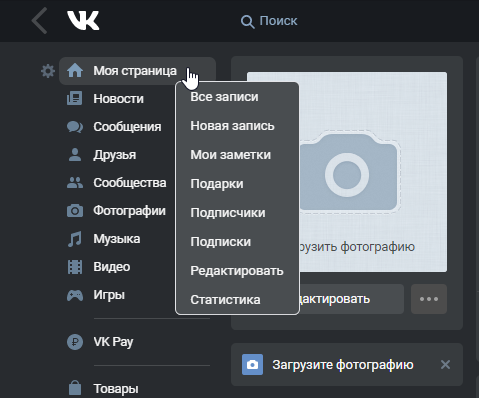Click the Видео film strip icon
Screen dimensions: 479x398
[75, 267]
